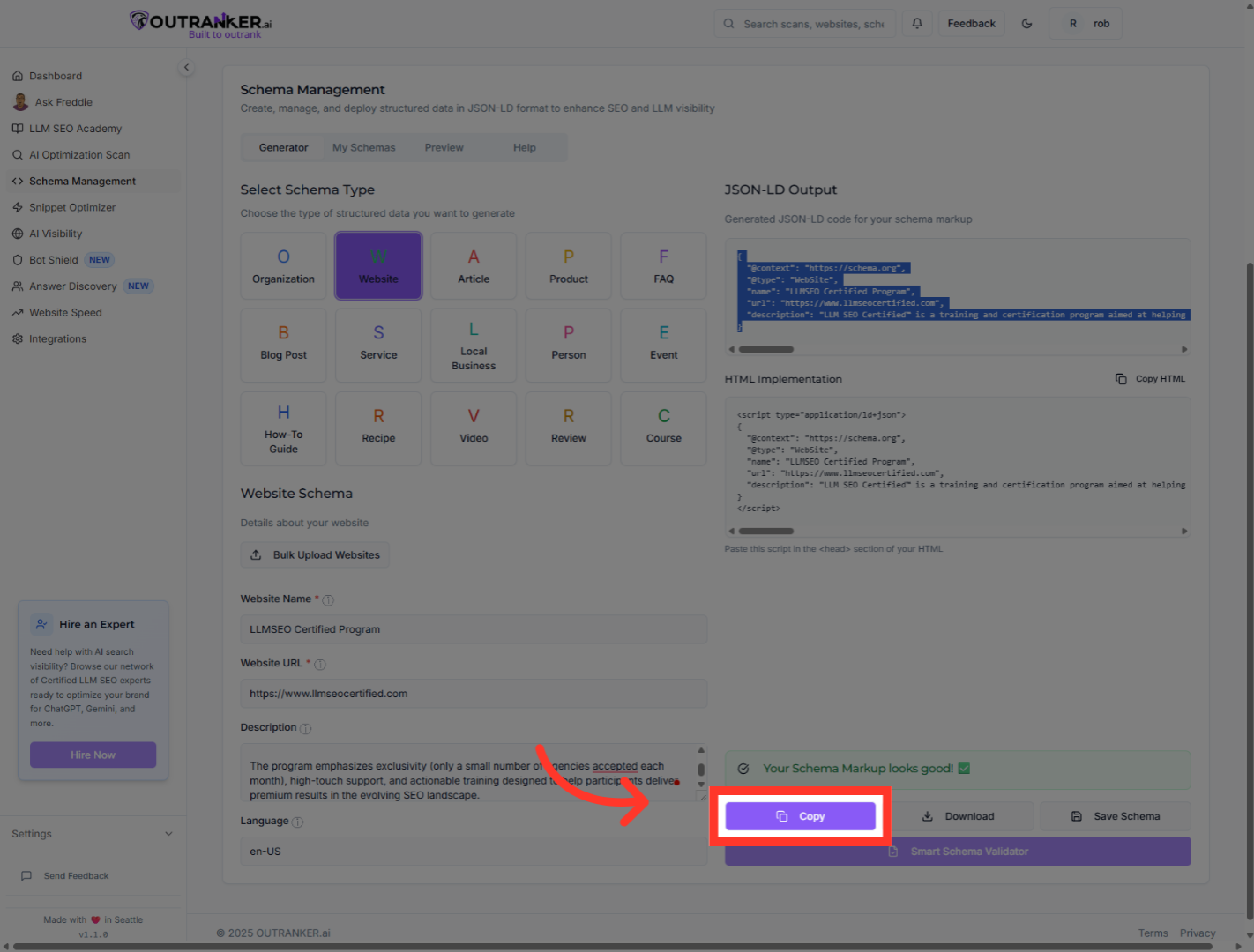
Task: Click the Website Name info icon
Action: pos(328,600)
